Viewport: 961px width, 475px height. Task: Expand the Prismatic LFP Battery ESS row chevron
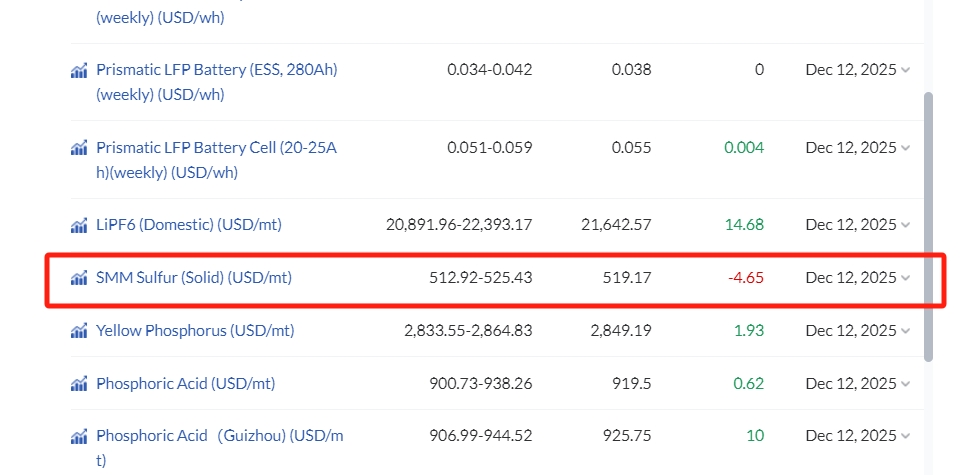905,70
